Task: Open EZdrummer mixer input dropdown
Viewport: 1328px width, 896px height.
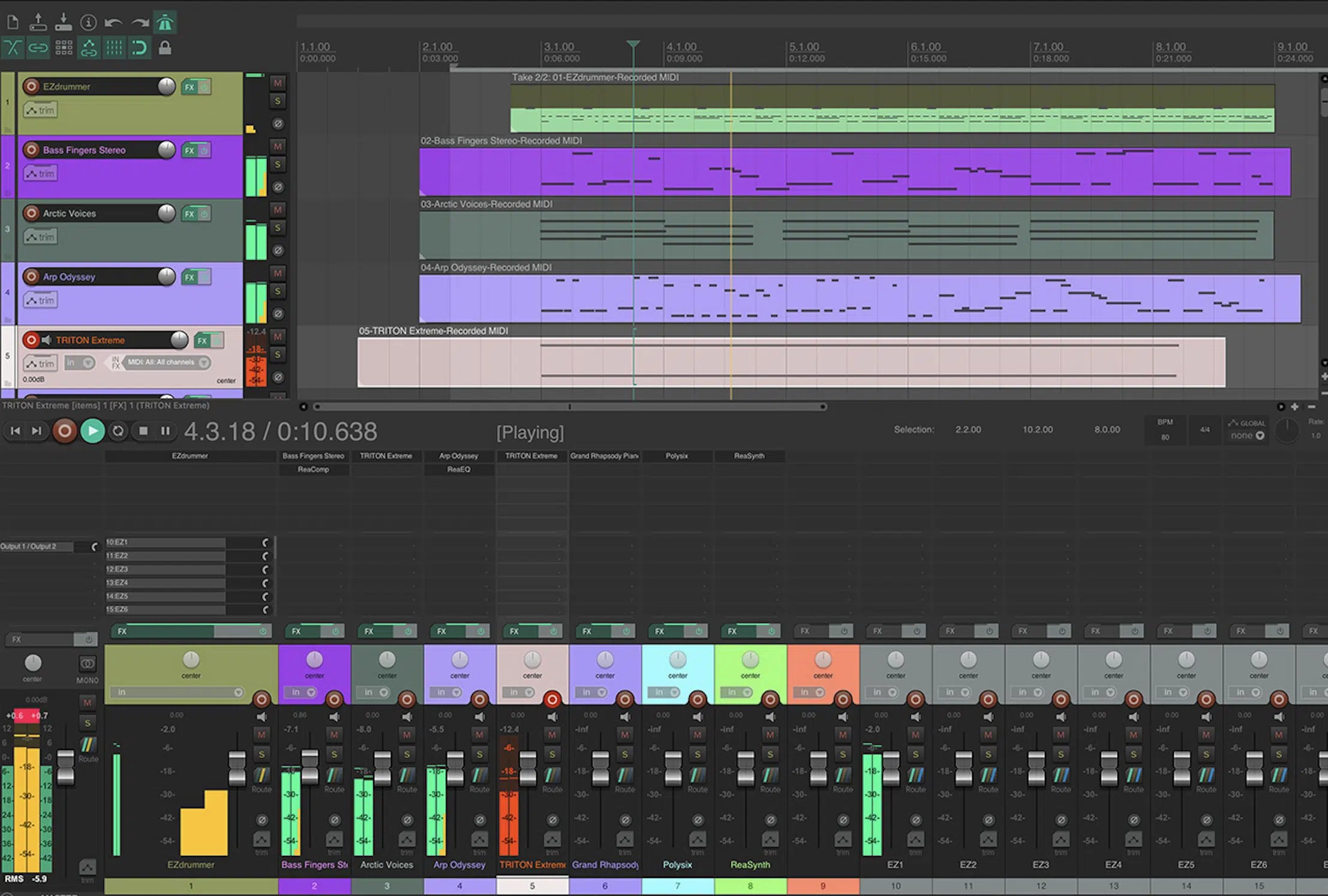Action: pyautogui.click(x=180, y=692)
